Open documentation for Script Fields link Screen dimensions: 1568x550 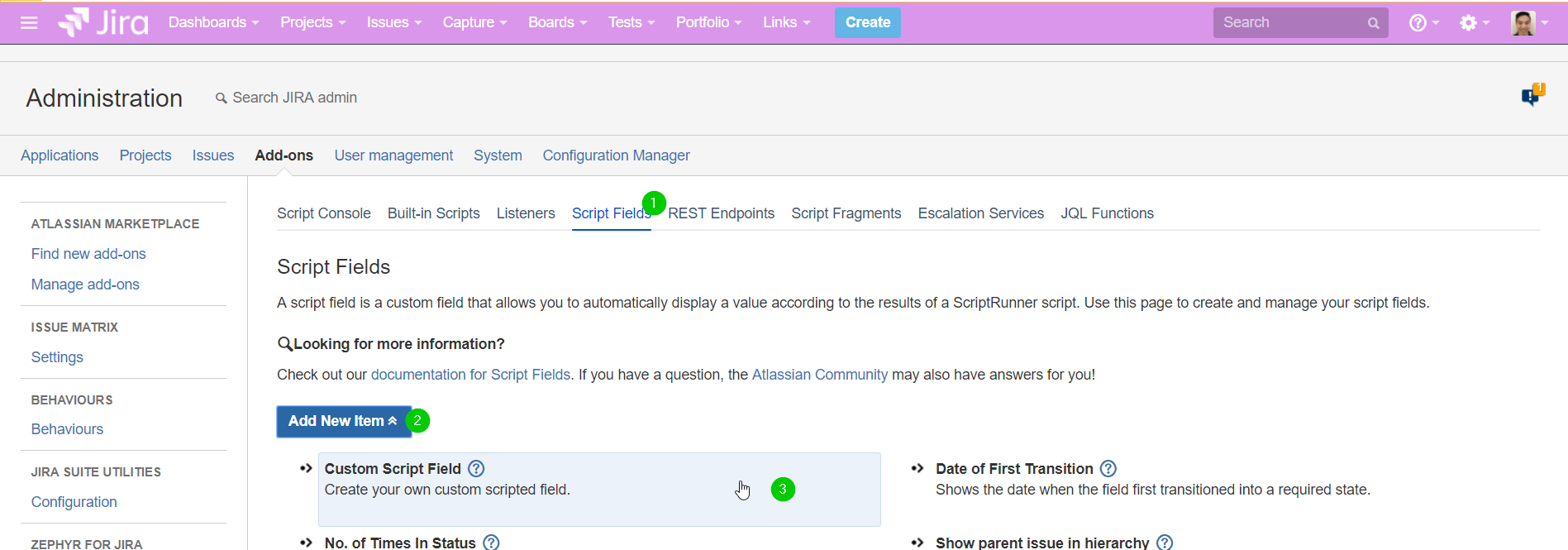[470, 375]
